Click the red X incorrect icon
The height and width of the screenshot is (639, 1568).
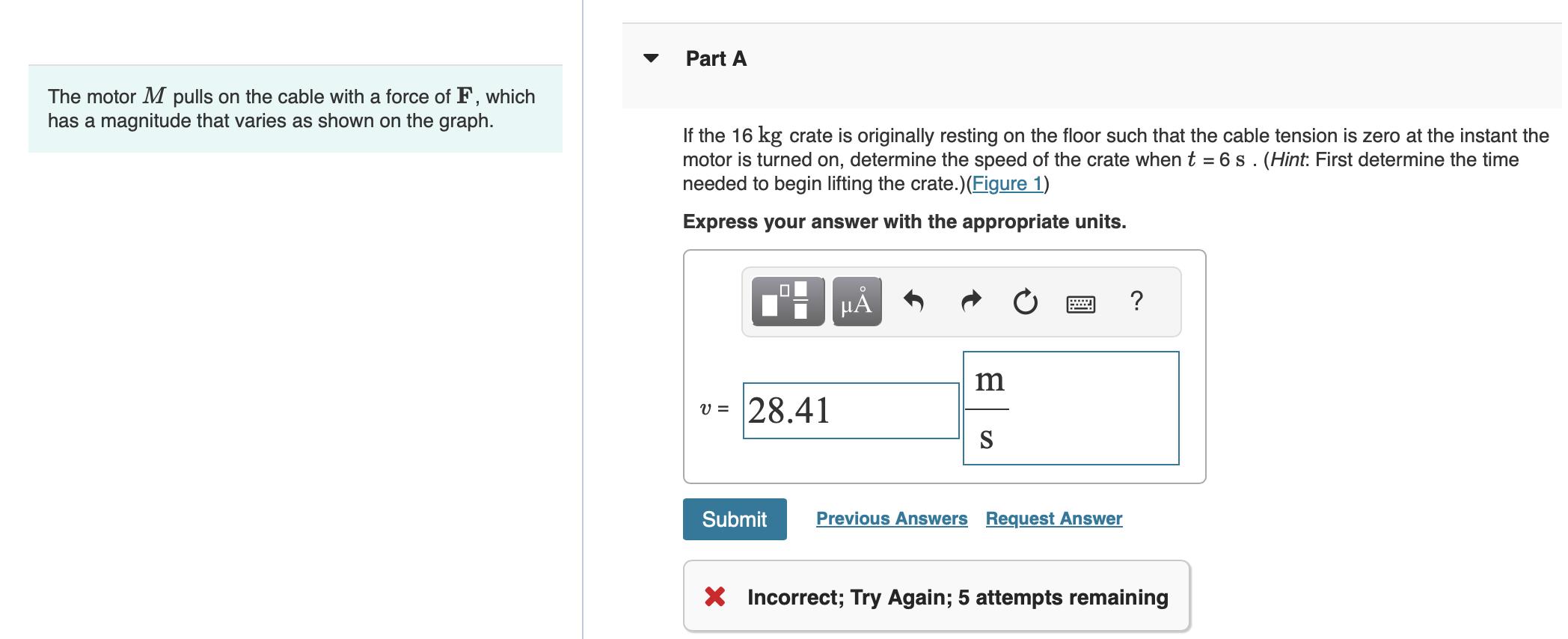[714, 596]
